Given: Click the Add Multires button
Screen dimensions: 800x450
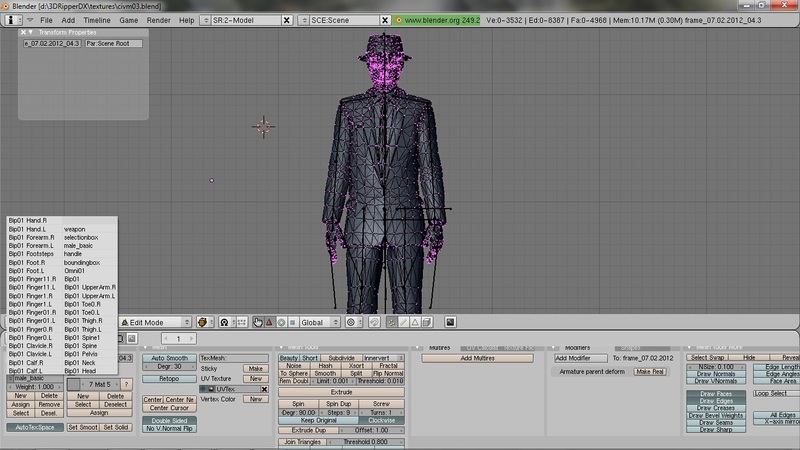Looking at the screenshot, I should [478, 358].
